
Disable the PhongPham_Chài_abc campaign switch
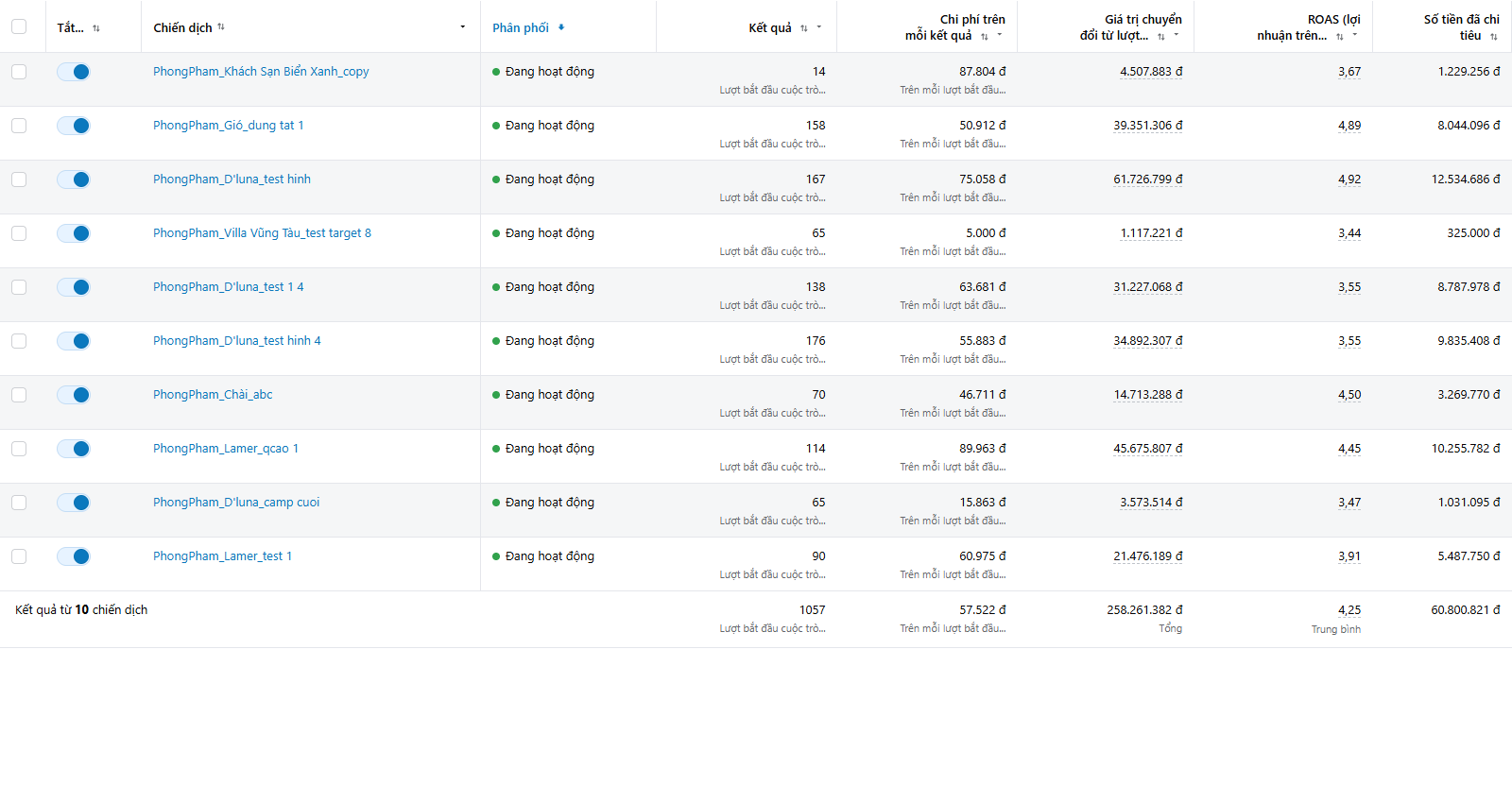[x=74, y=395]
